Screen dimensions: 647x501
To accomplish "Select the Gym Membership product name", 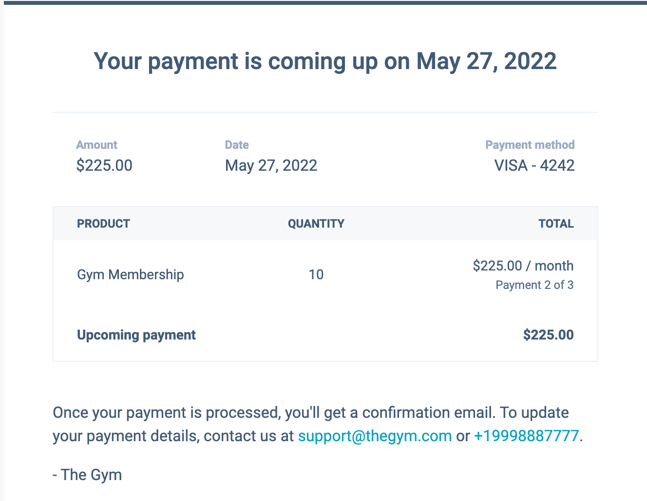I will point(130,274).
